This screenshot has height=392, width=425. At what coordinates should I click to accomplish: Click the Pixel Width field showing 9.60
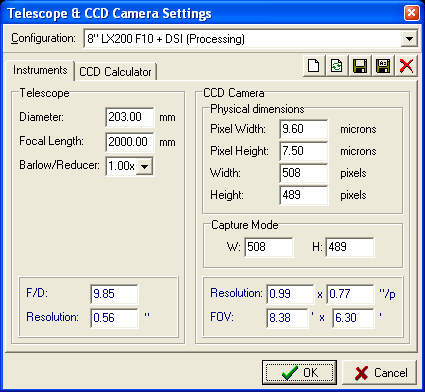point(304,129)
